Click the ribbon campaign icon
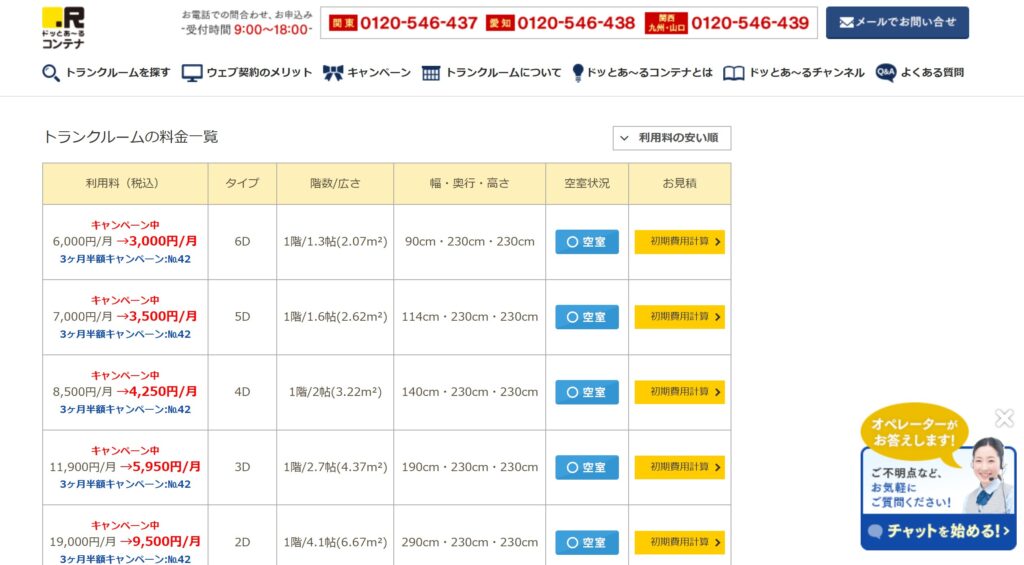Screen dimensions: 1024x565 click(333, 73)
